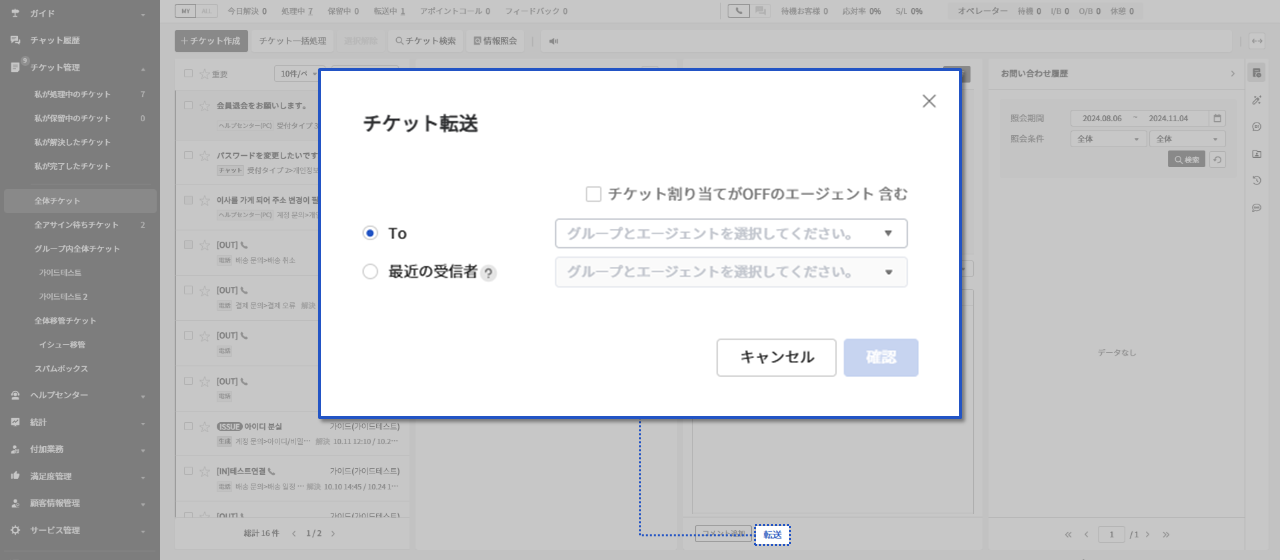Image resolution: width=1280 pixels, height=560 pixels.
Task: Click the チケット作成 button
Action: (211, 41)
